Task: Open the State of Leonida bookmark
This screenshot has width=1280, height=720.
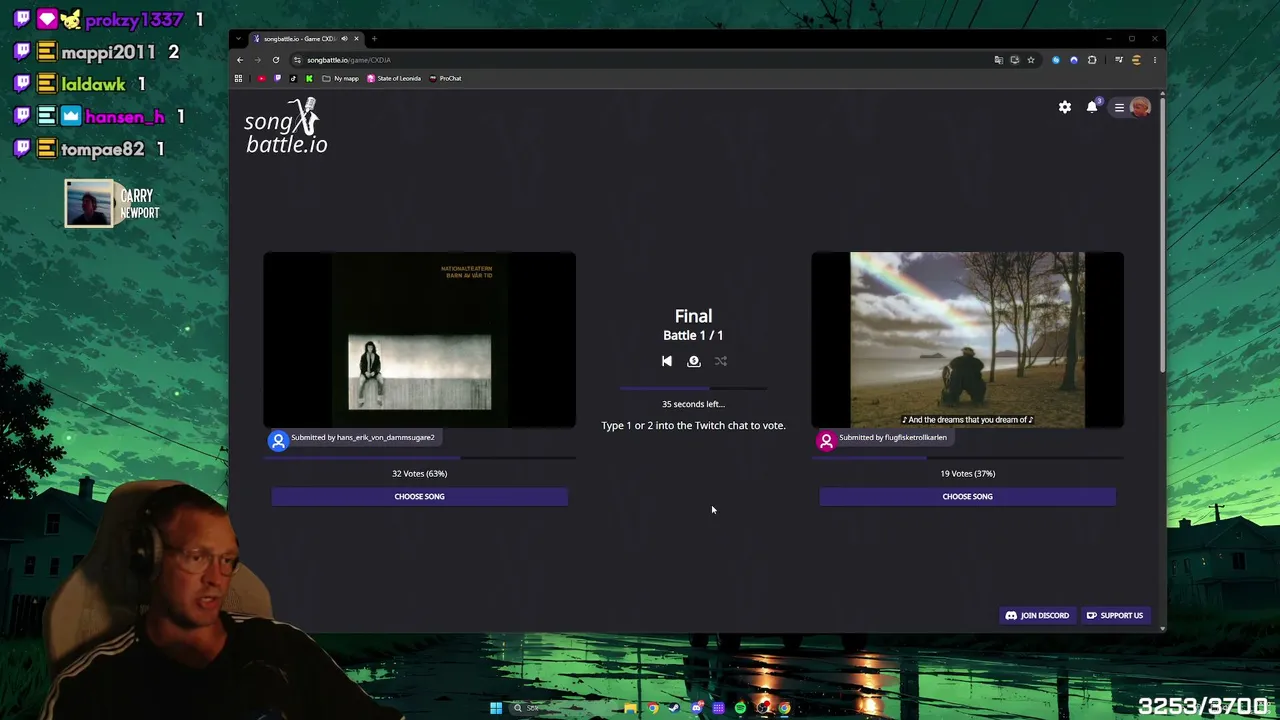Action: click(394, 78)
